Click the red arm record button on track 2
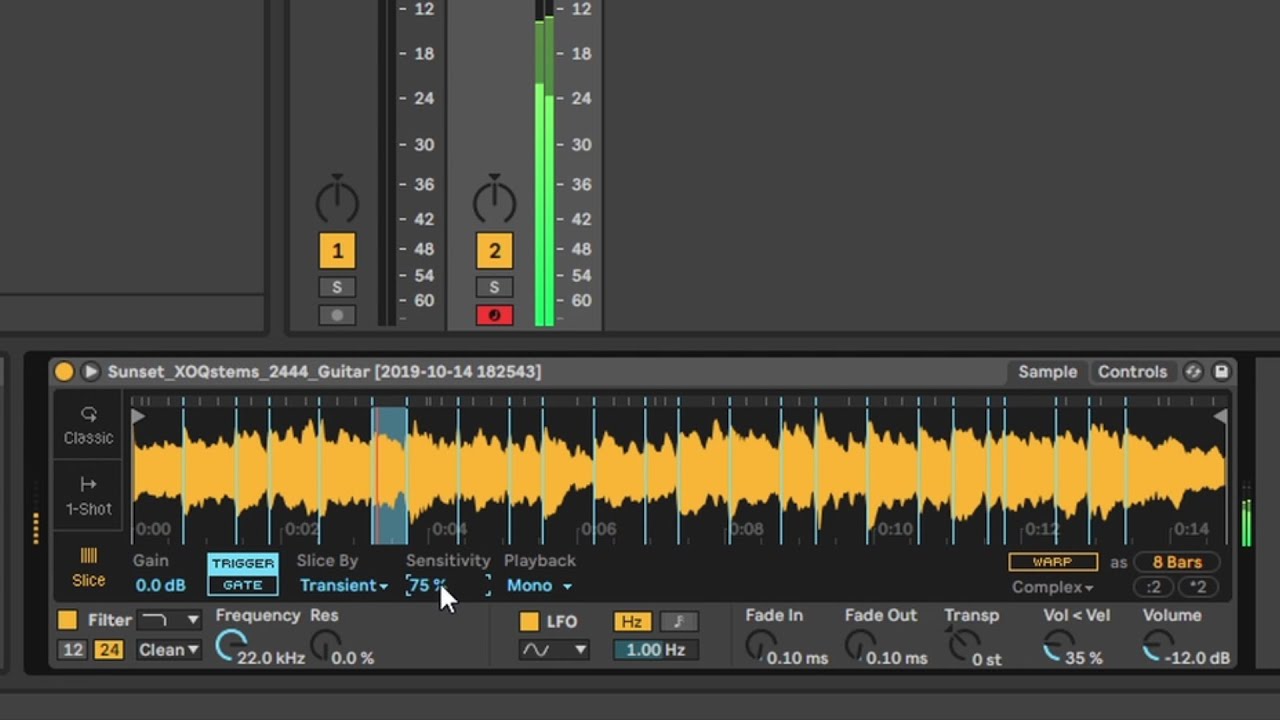The width and height of the screenshot is (1280, 720). [x=494, y=315]
